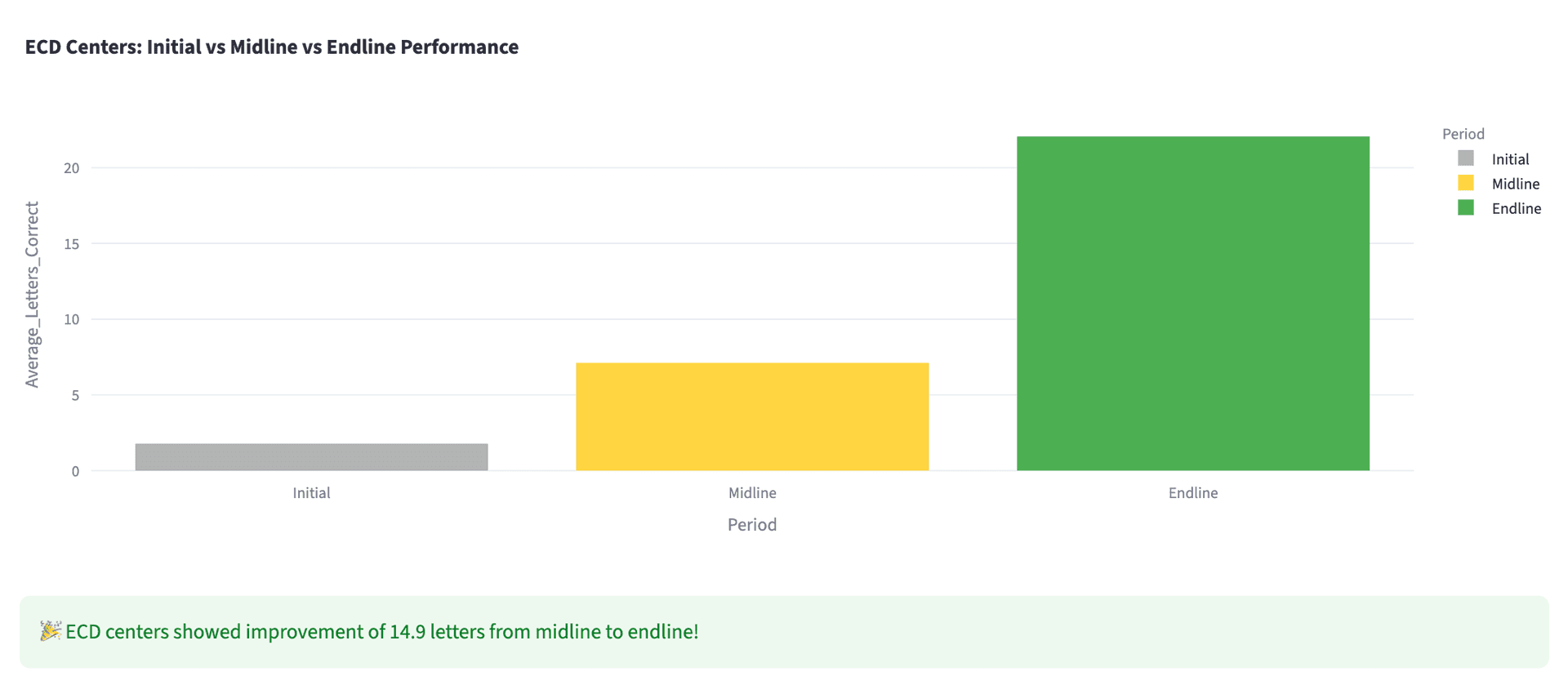This screenshot has width=1568, height=685.
Task: Click the 'Average_Letters_Correct' y-axis title
Action: click(x=32, y=294)
